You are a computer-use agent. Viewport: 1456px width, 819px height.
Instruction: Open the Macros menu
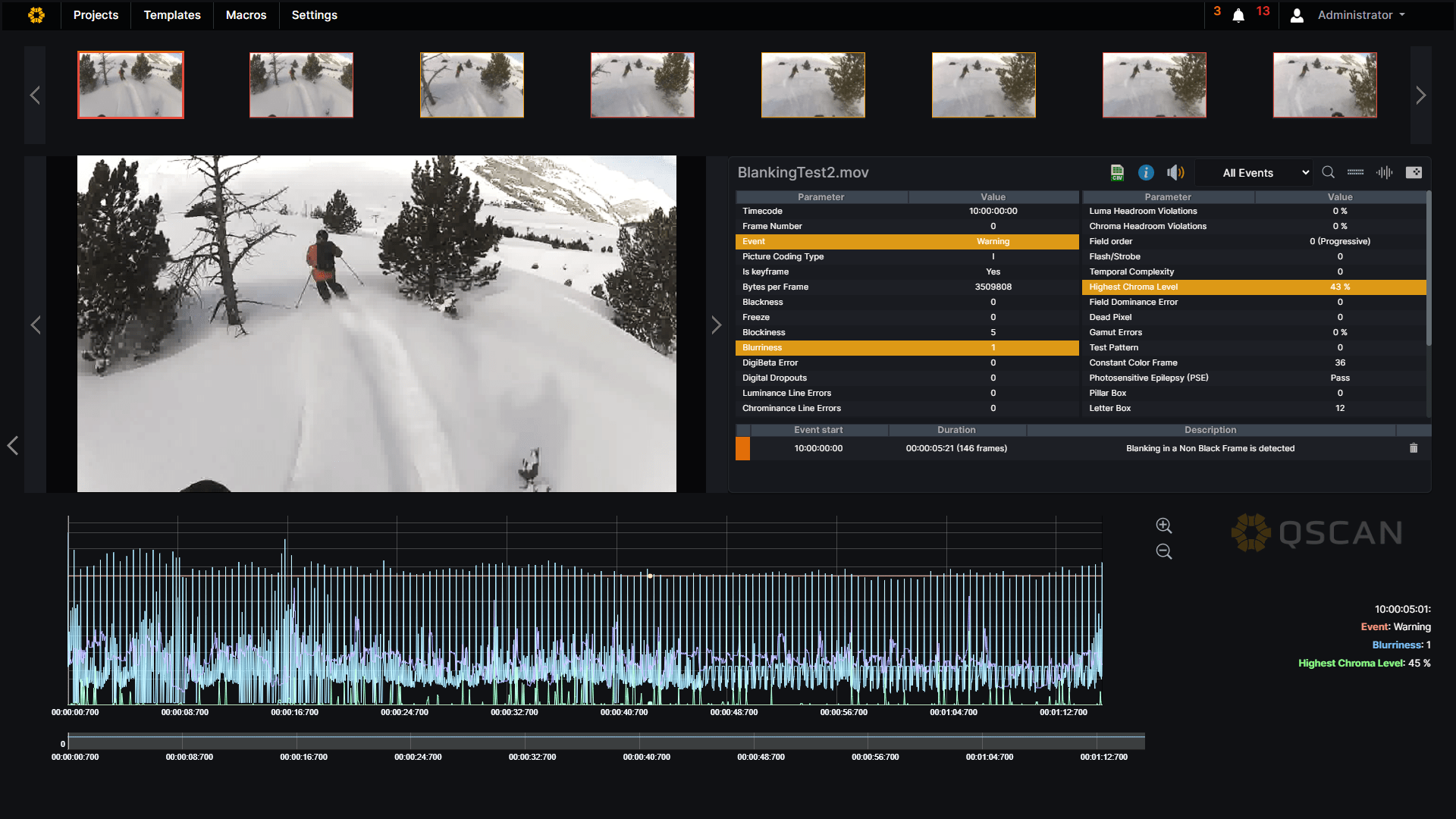point(245,15)
